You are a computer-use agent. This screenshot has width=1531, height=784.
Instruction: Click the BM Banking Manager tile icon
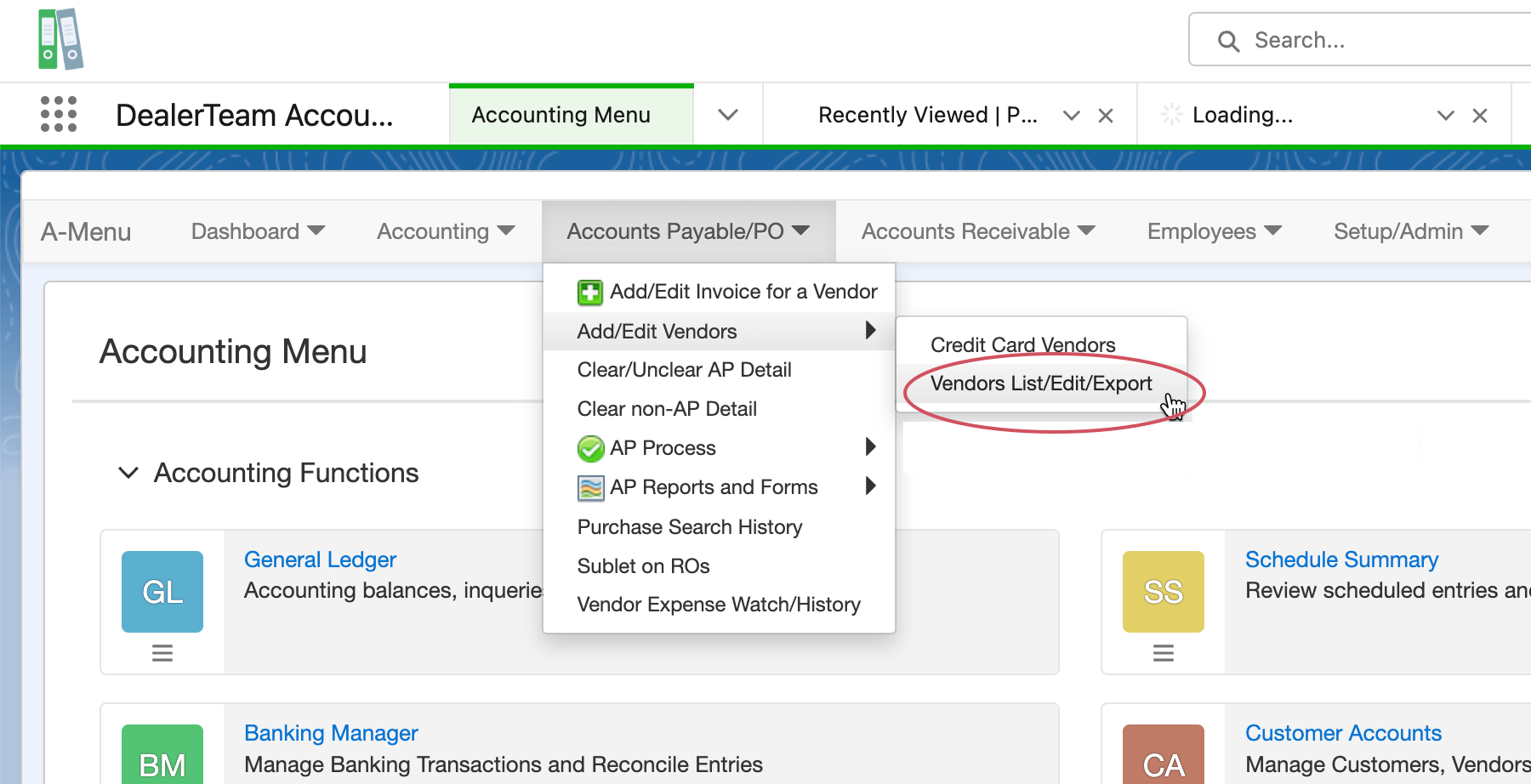tap(162, 754)
